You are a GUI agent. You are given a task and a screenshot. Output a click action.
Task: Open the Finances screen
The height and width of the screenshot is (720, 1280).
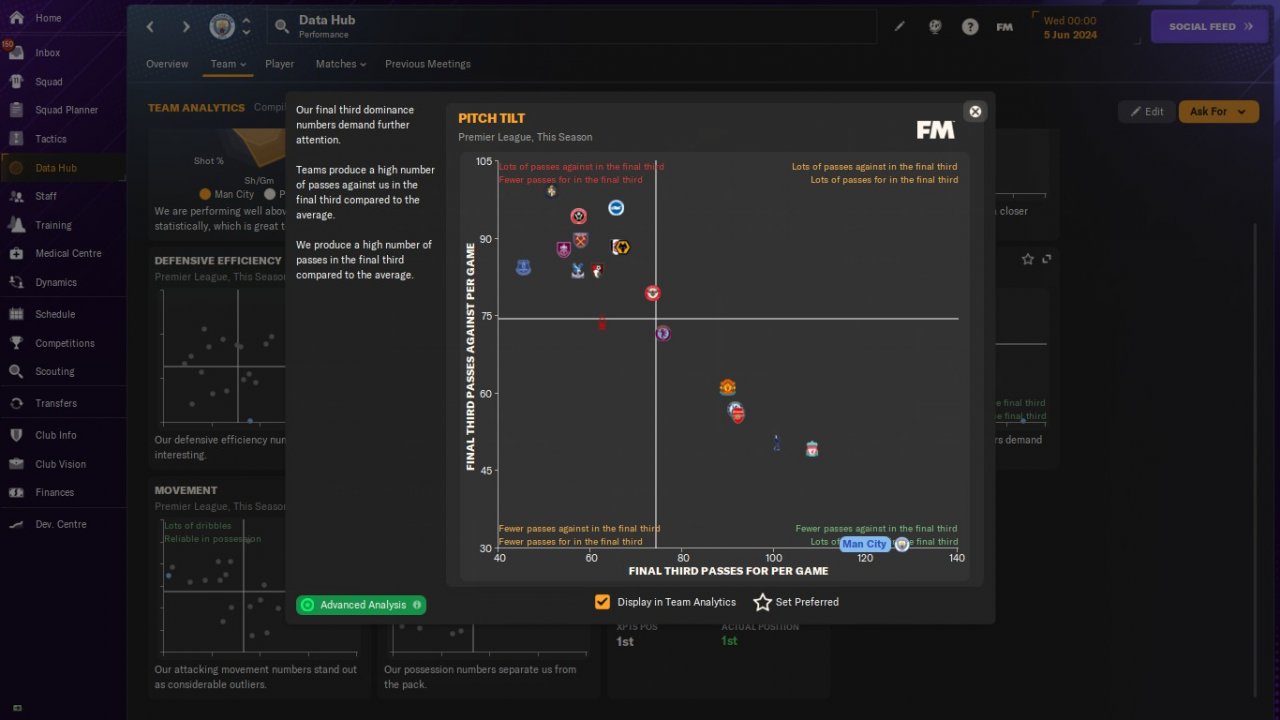point(54,493)
